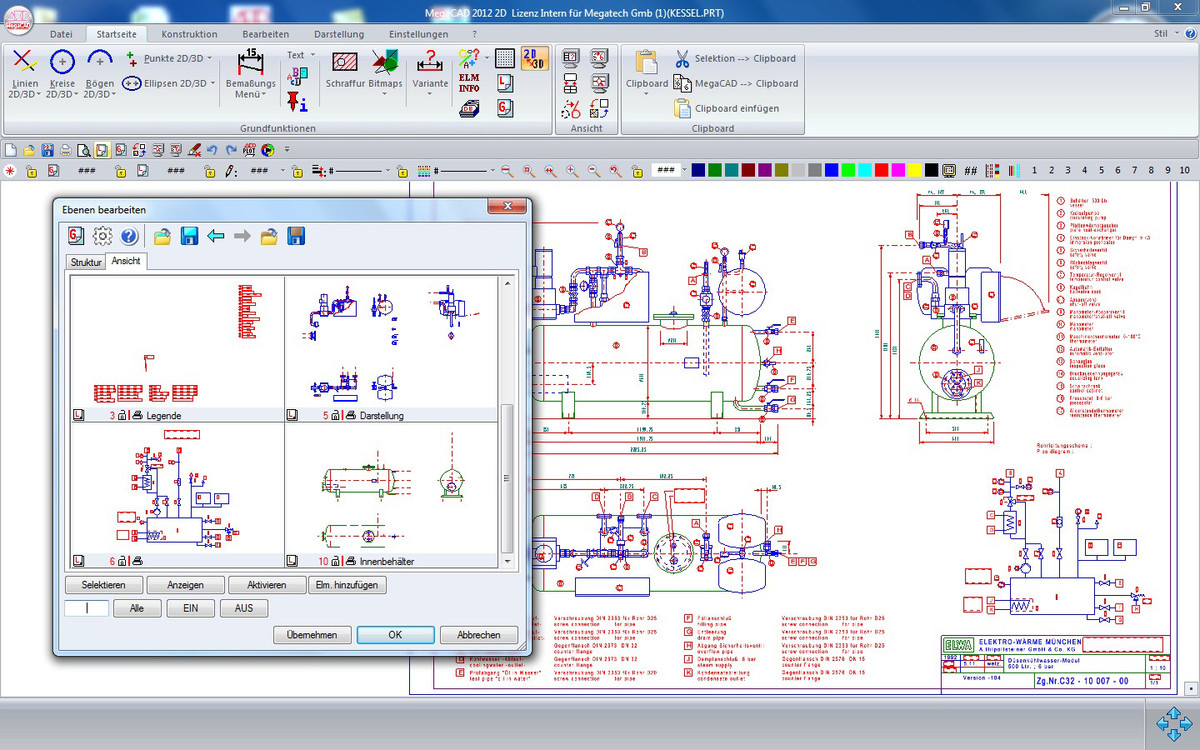This screenshot has width=1200, height=750.
Task: Pick the magenta color swatch
Action: tap(898, 171)
